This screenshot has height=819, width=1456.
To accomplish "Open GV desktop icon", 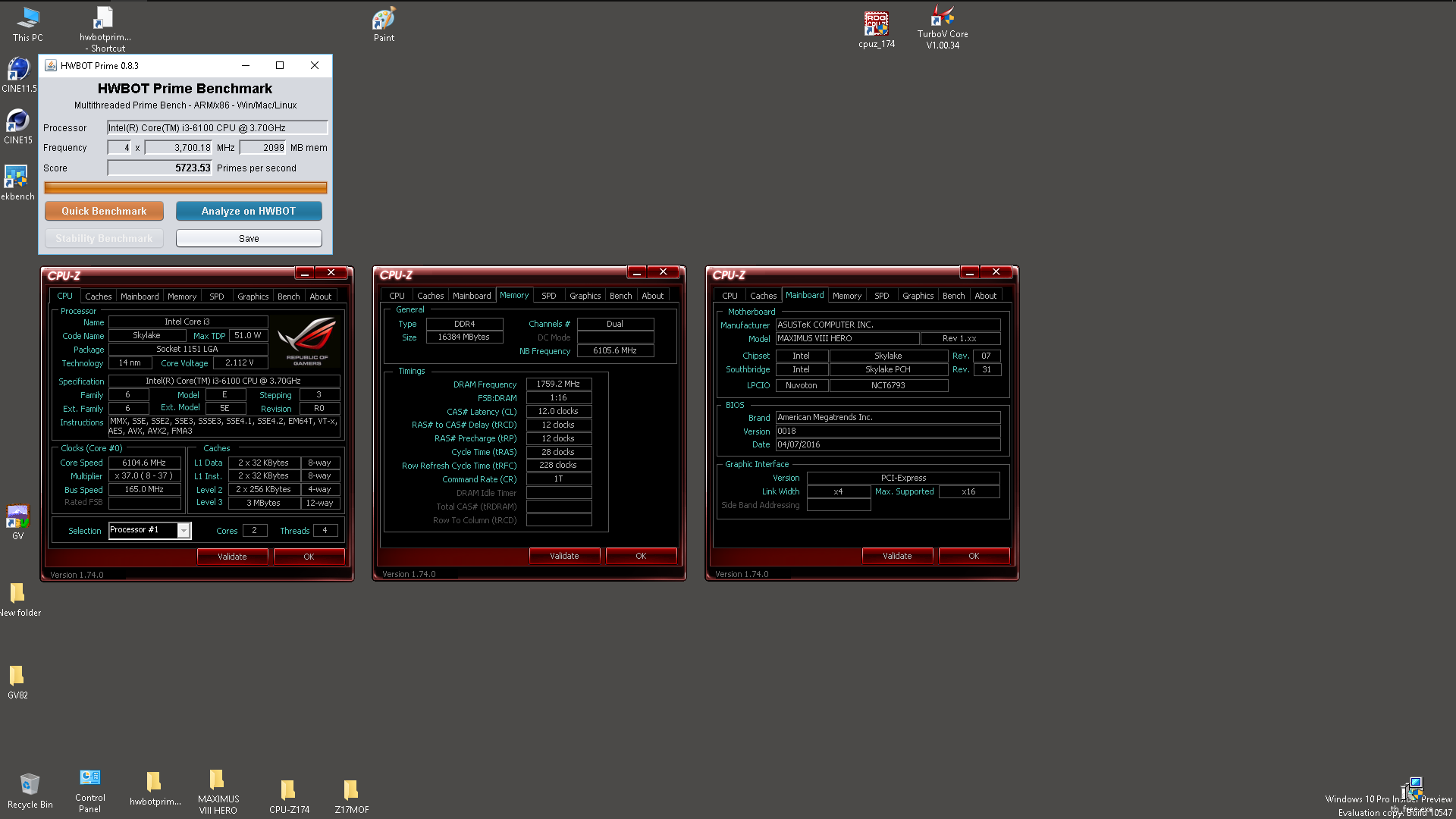I will 17,522.
